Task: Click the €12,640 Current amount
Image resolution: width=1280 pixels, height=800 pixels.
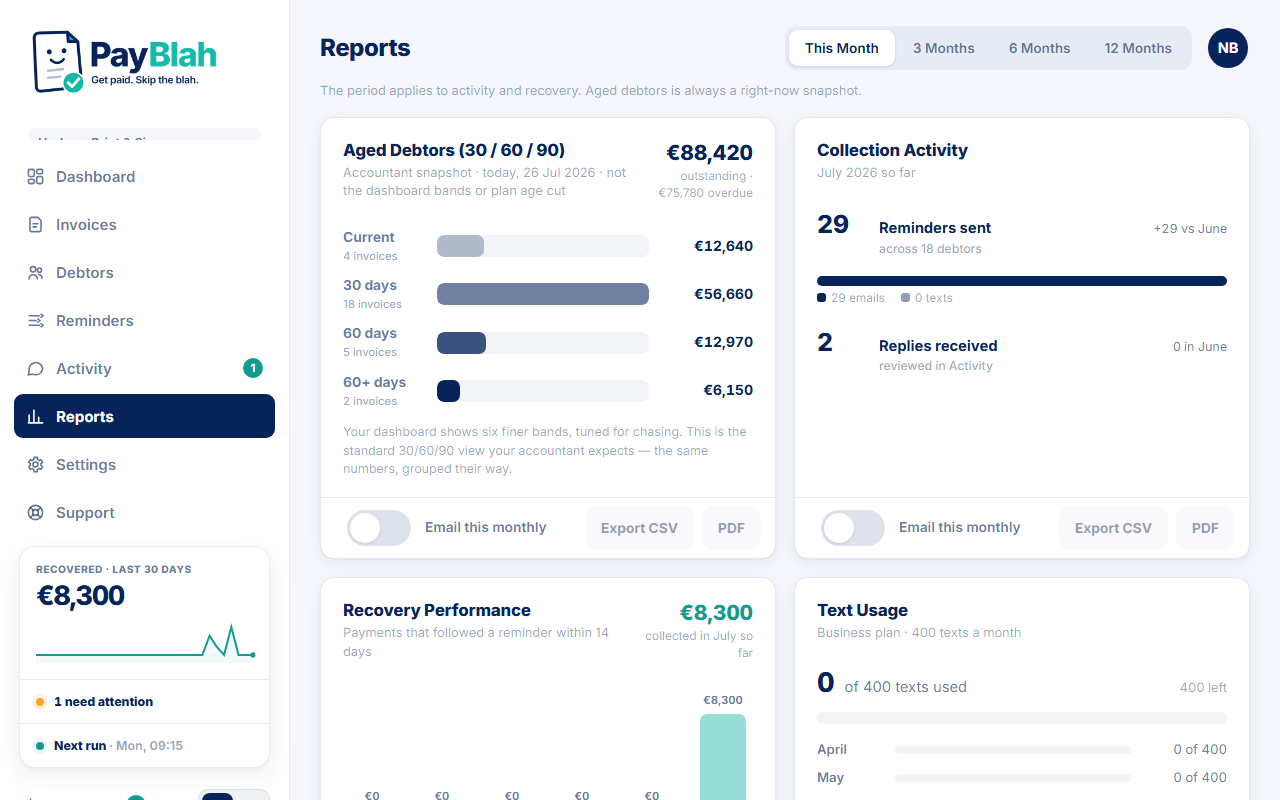Action: (x=724, y=246)
